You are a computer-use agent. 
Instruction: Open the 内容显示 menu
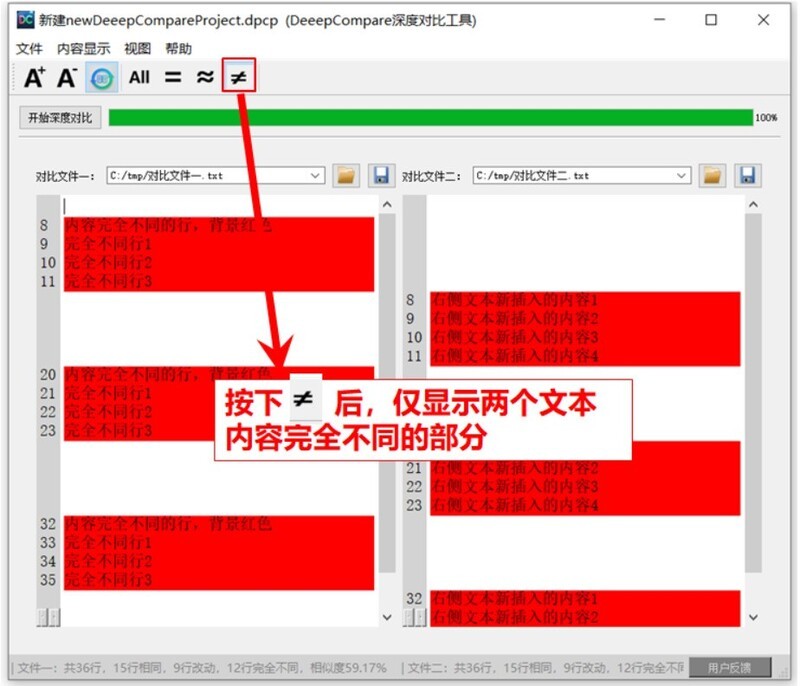coord(84,49)
